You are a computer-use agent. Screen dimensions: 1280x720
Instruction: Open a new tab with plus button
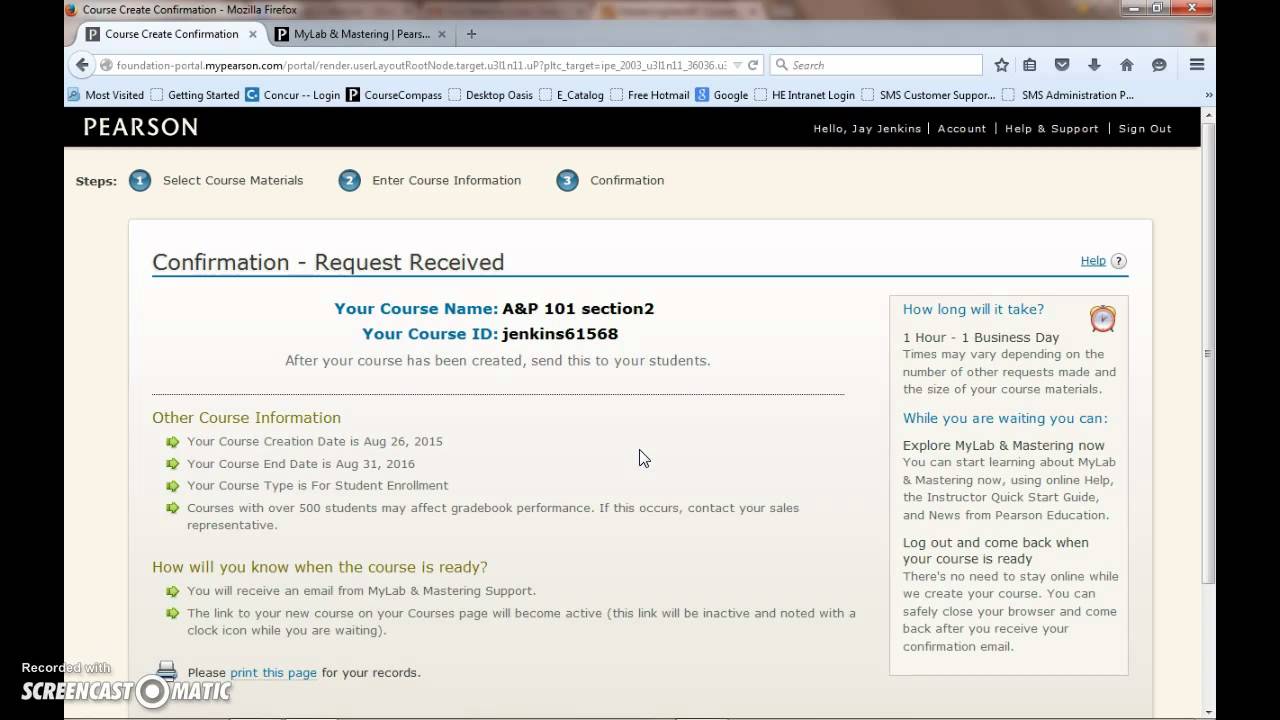tap(471, 34)
